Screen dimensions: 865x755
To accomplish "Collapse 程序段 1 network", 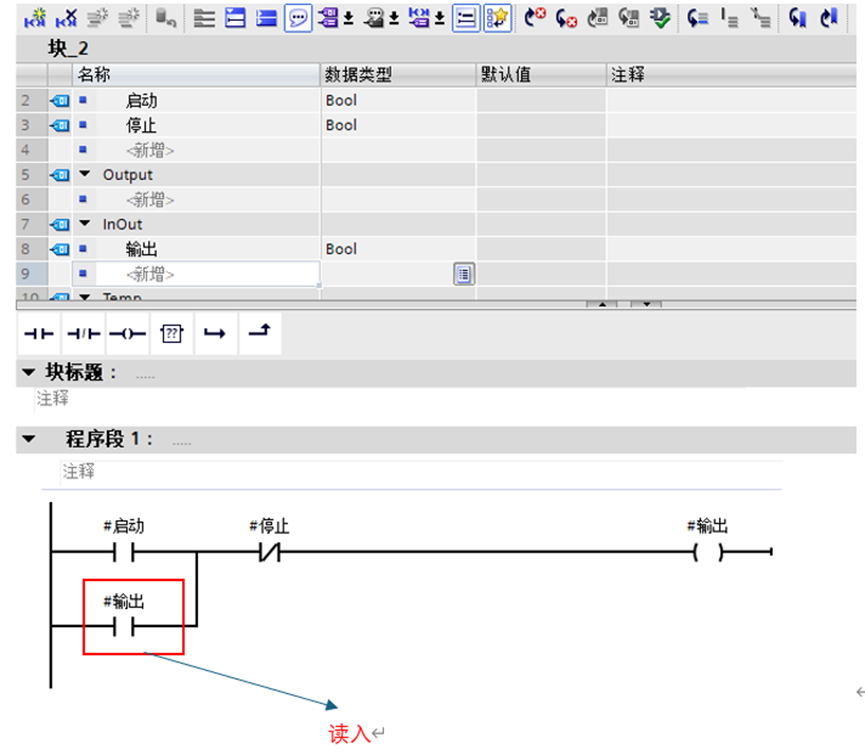I will (x=29, y=439).
